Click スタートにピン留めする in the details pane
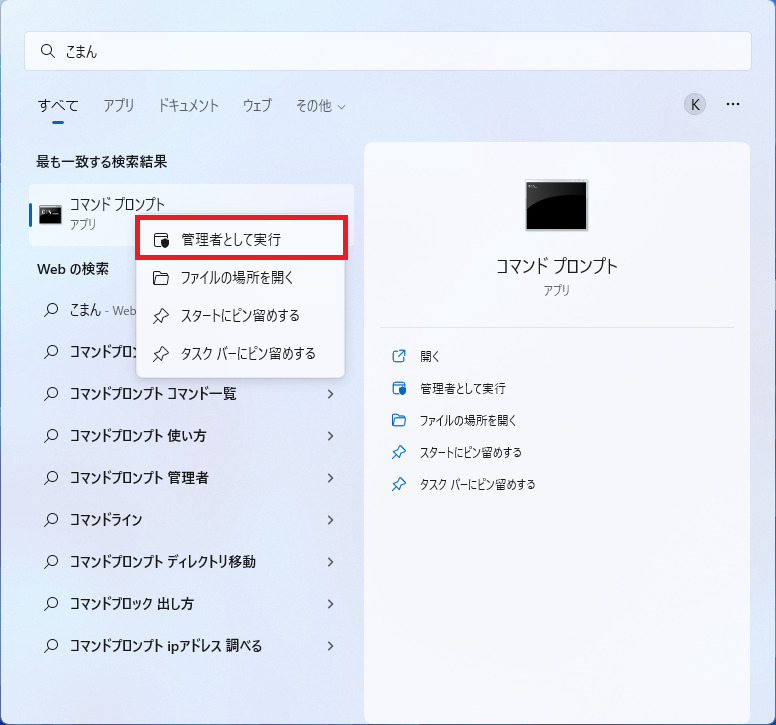 (471, 453)
